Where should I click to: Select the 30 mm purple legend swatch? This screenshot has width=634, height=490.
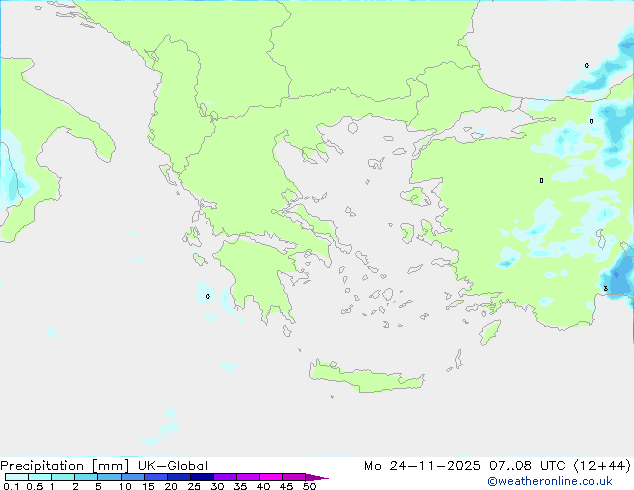(x=225, y=477)
